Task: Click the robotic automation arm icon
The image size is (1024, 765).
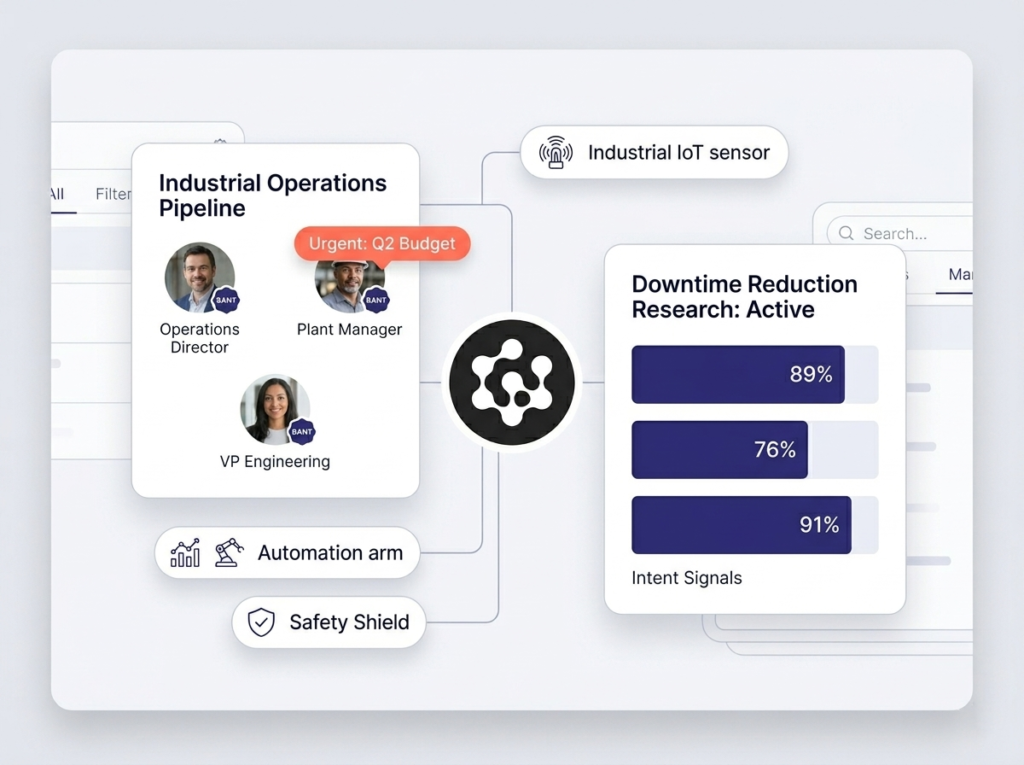Action: click(229, 553)
